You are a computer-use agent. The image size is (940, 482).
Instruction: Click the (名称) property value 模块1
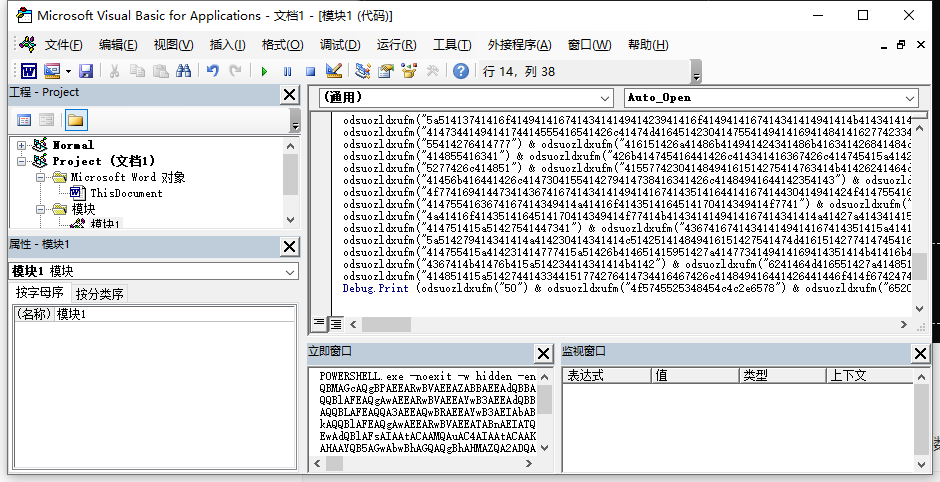click(174, 314)
